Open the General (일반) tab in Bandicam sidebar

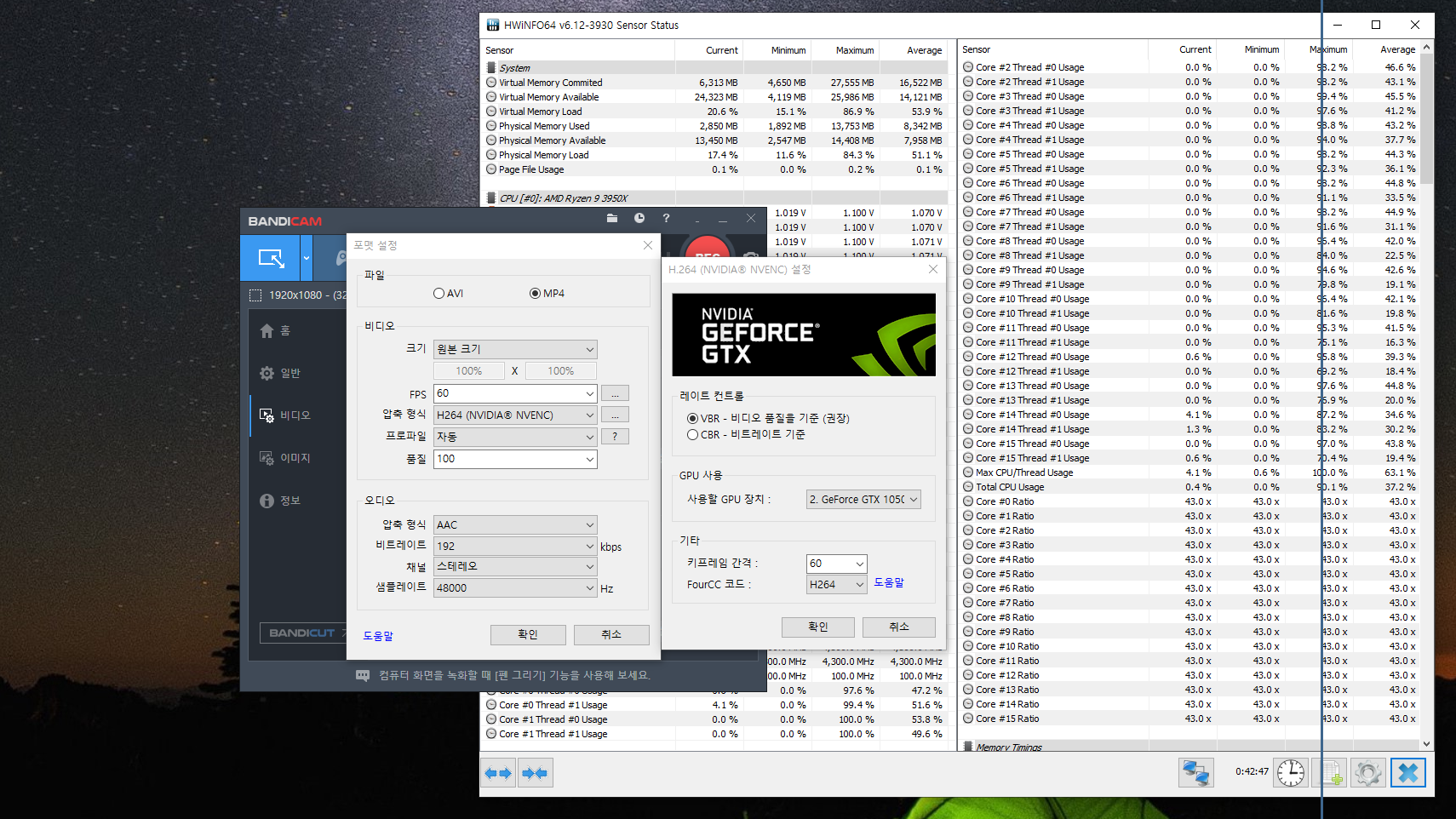[279, 373]
